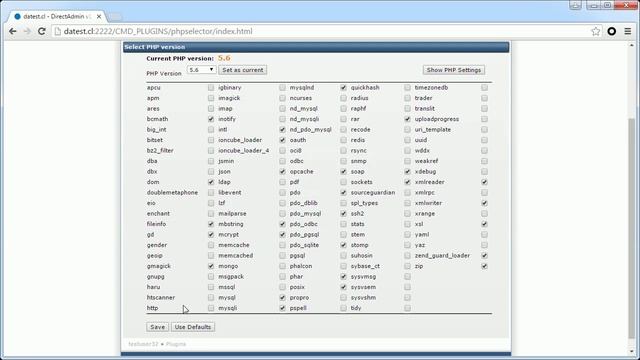Click the Use Defaults button
This screenshot has width=640, height=360.
tap(193, 327)
